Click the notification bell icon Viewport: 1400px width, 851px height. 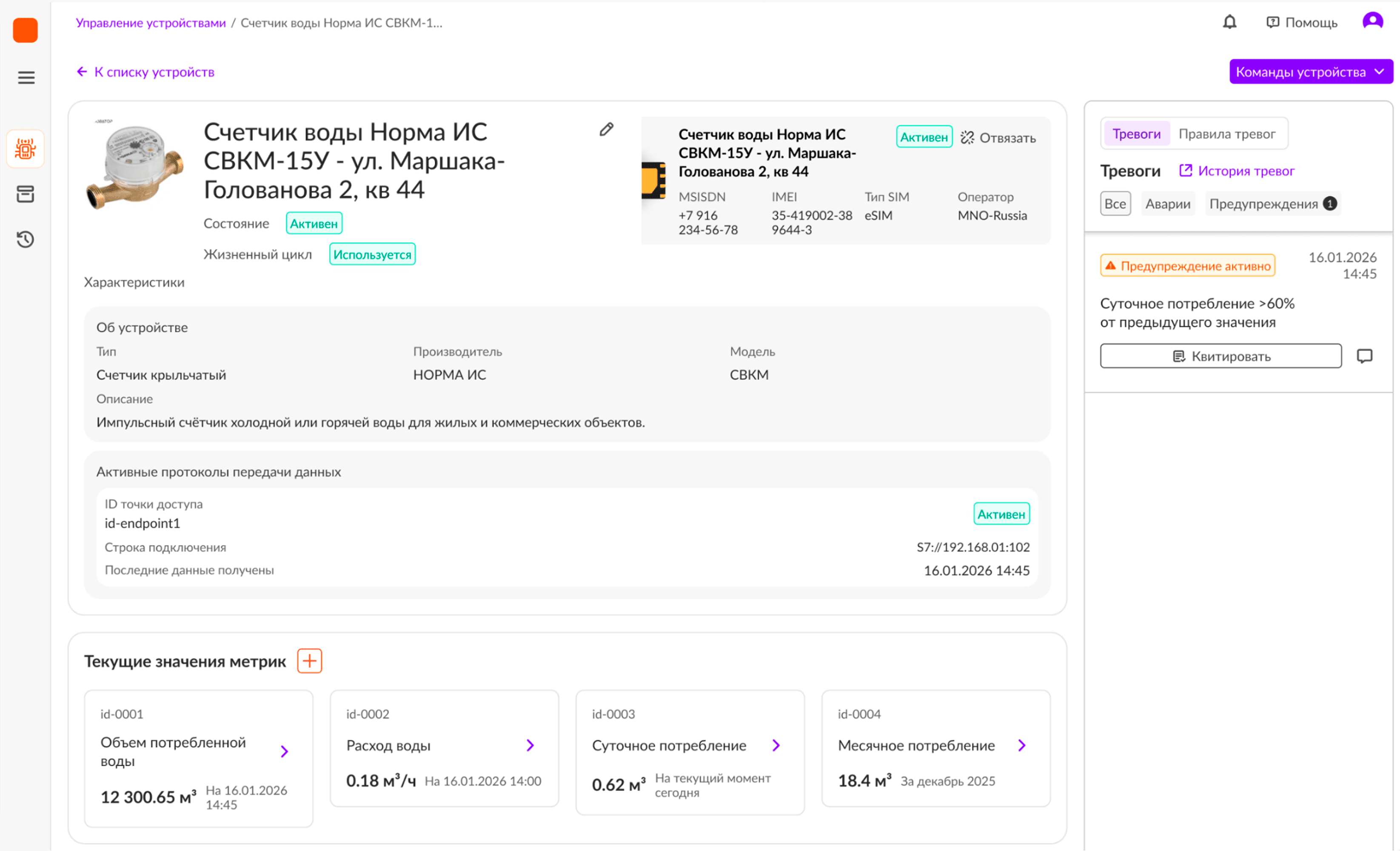1229,22
